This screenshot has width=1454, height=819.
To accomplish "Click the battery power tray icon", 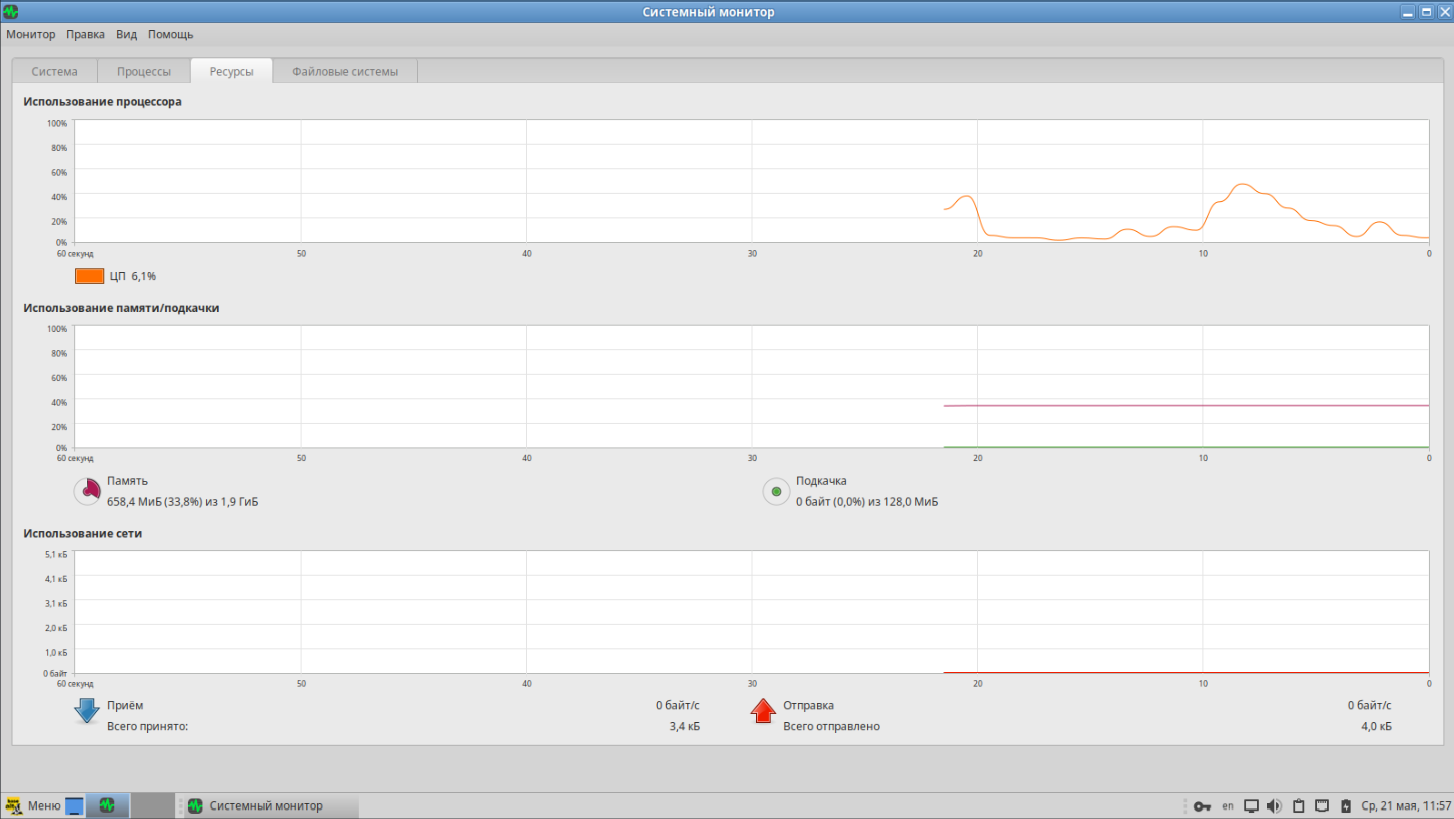I will [1345, 806].
